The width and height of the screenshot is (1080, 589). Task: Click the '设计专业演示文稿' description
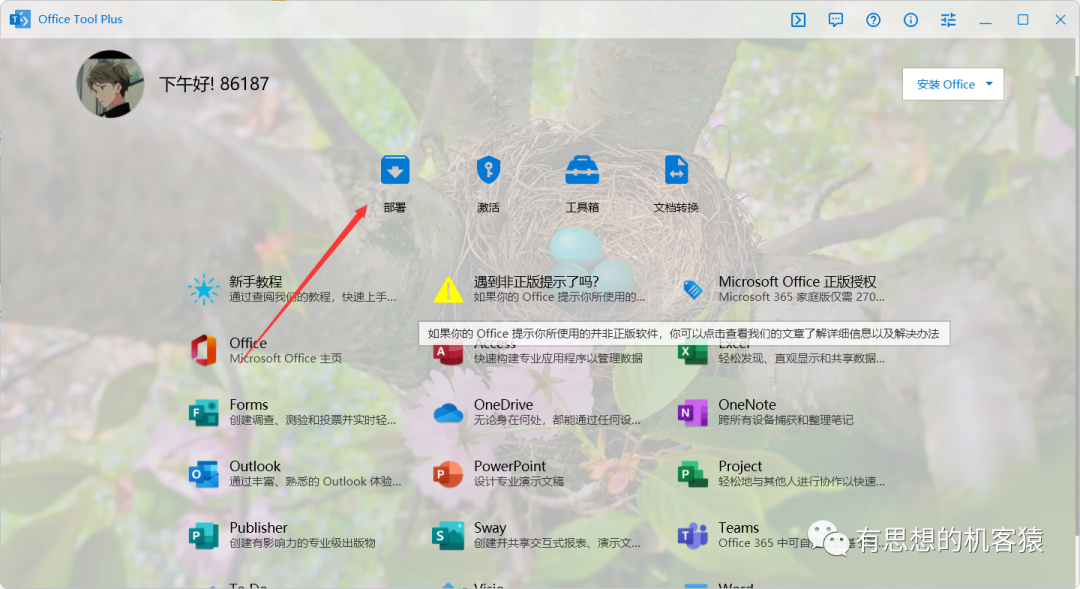coord(519,481)
